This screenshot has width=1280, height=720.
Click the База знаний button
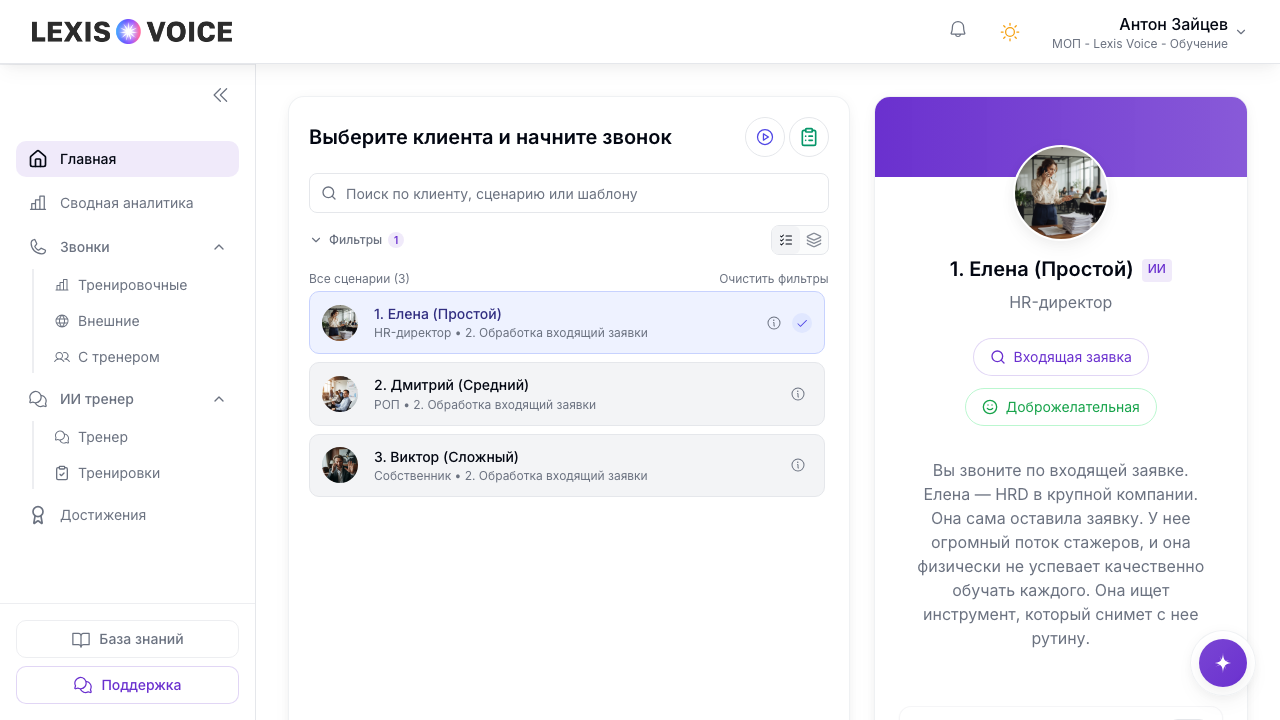(x=127, y=639)
